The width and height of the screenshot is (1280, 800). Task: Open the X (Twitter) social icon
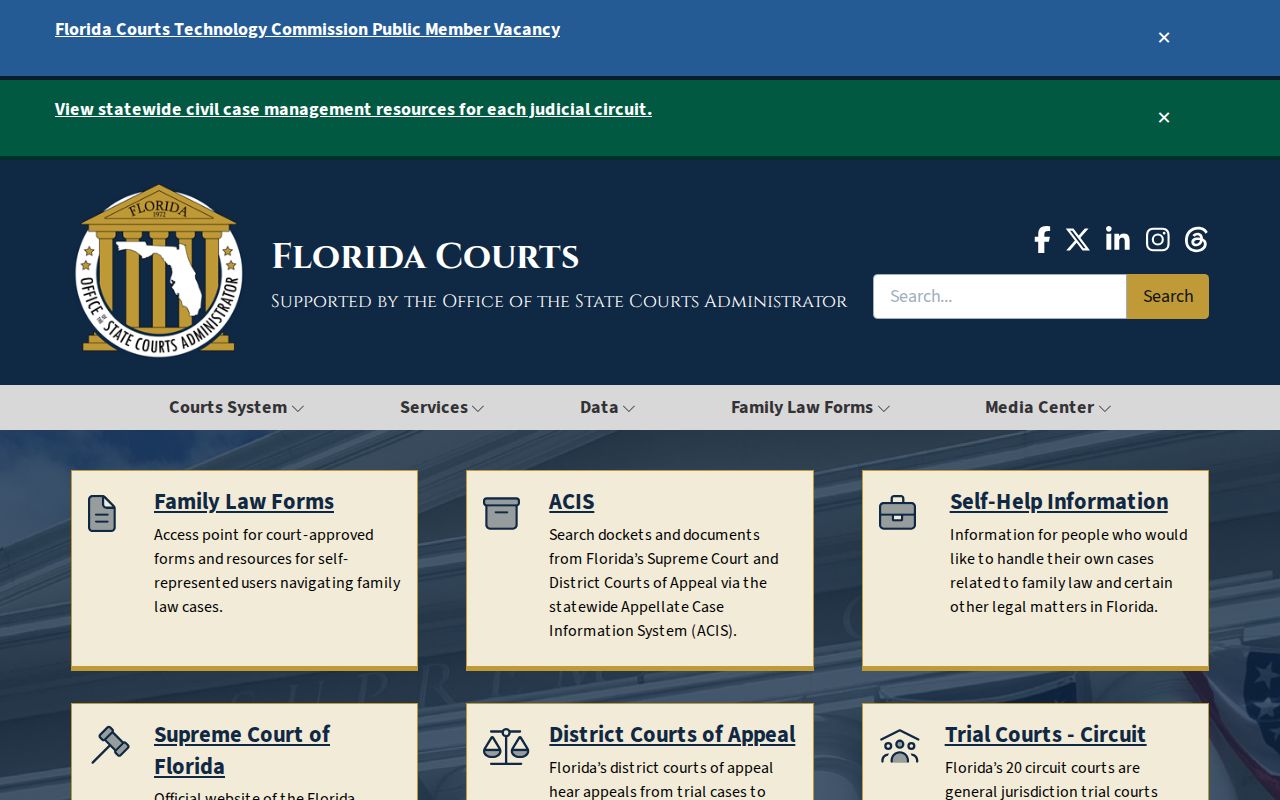pyautogui.click(x=1078, y=240)
